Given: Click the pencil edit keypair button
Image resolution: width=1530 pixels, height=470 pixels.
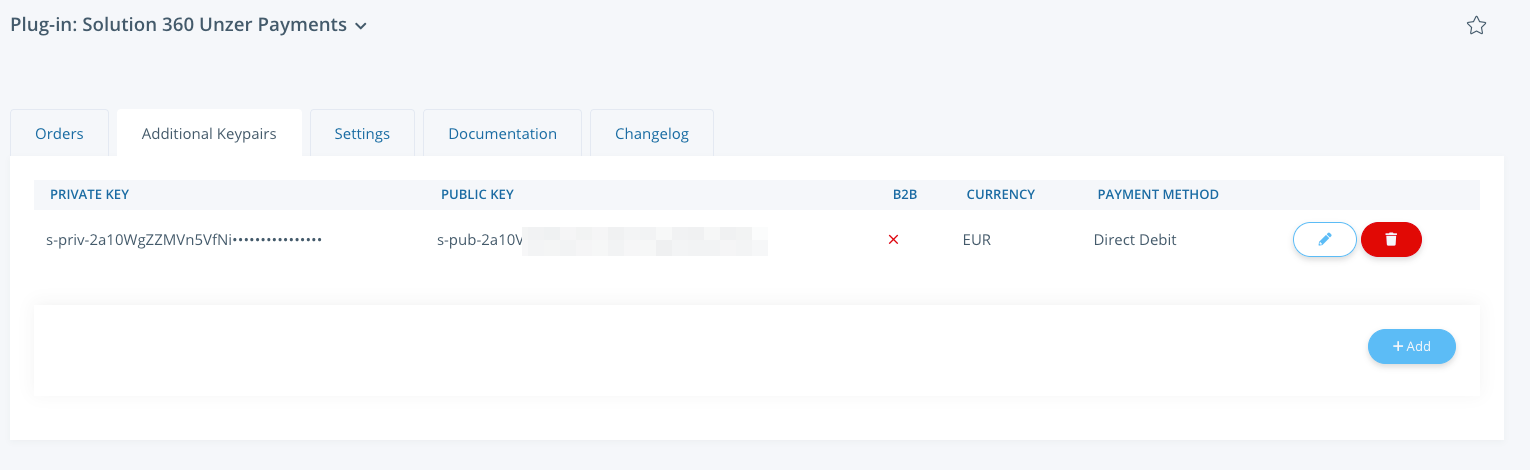Looking at the screenshot, I should click(1325, 240).
